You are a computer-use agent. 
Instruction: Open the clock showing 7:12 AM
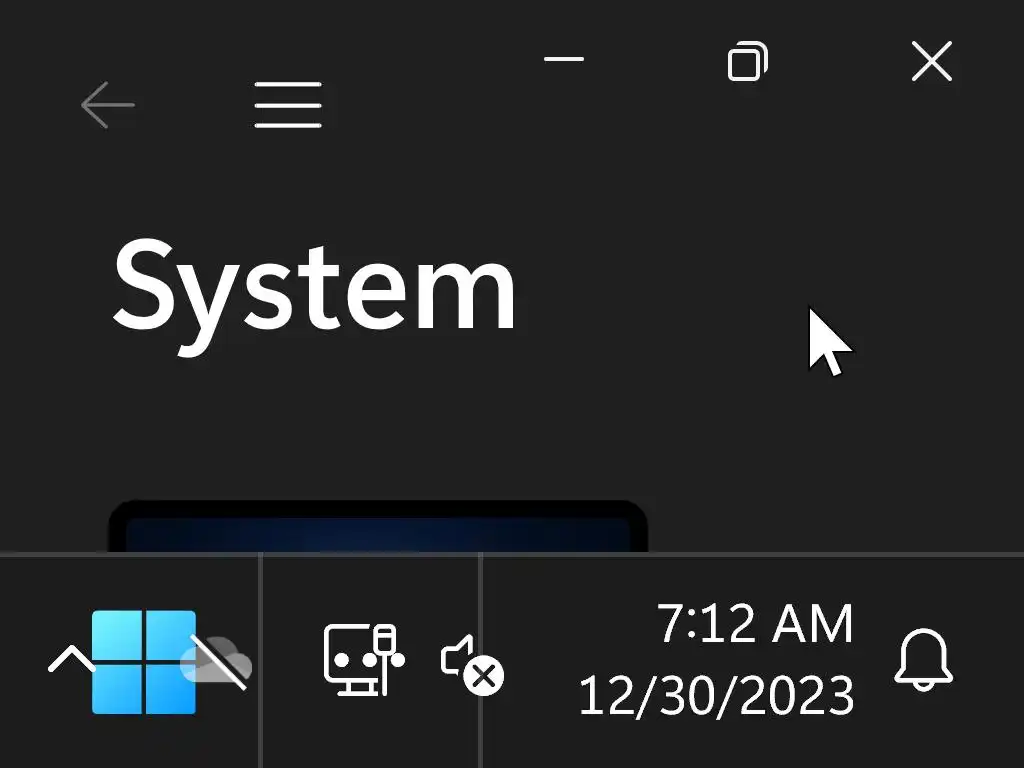click(755, 623)
